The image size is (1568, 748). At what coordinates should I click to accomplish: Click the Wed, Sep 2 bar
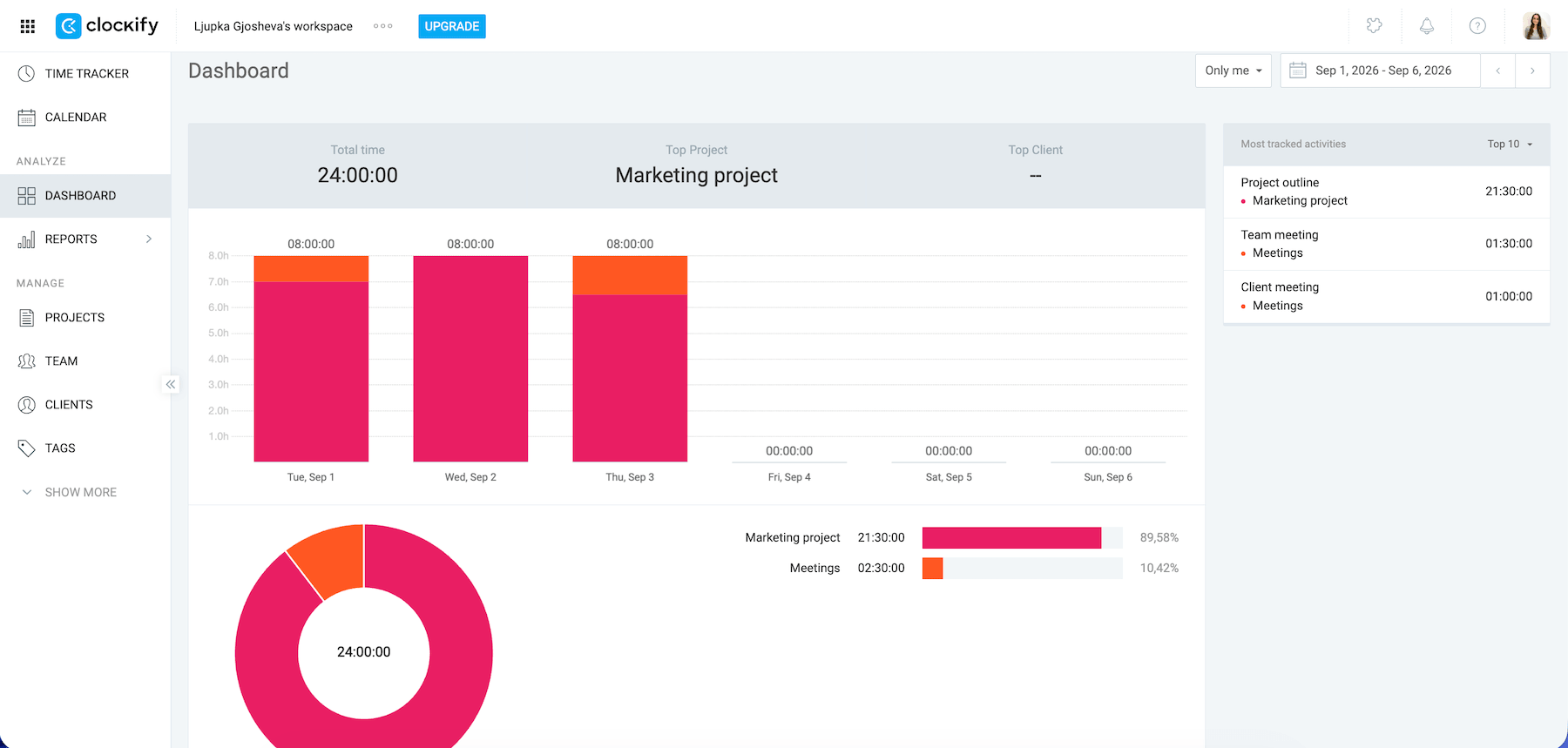(470, 359)
